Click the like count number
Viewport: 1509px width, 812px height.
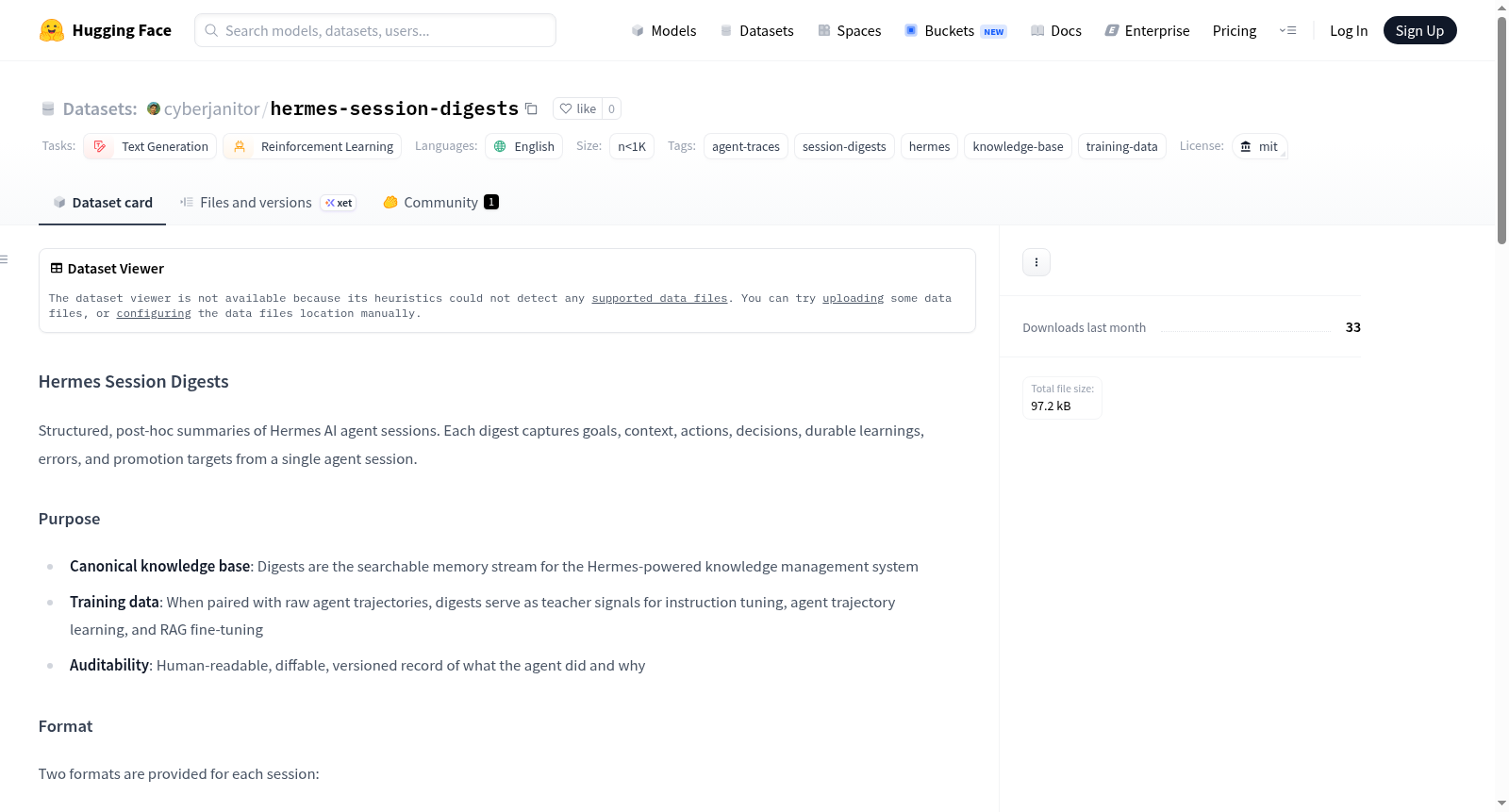611,108
